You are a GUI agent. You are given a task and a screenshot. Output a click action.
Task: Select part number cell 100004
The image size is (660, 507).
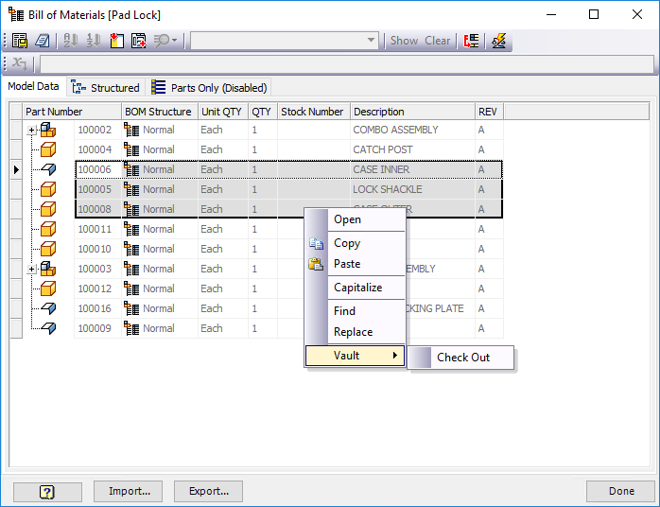98,149
